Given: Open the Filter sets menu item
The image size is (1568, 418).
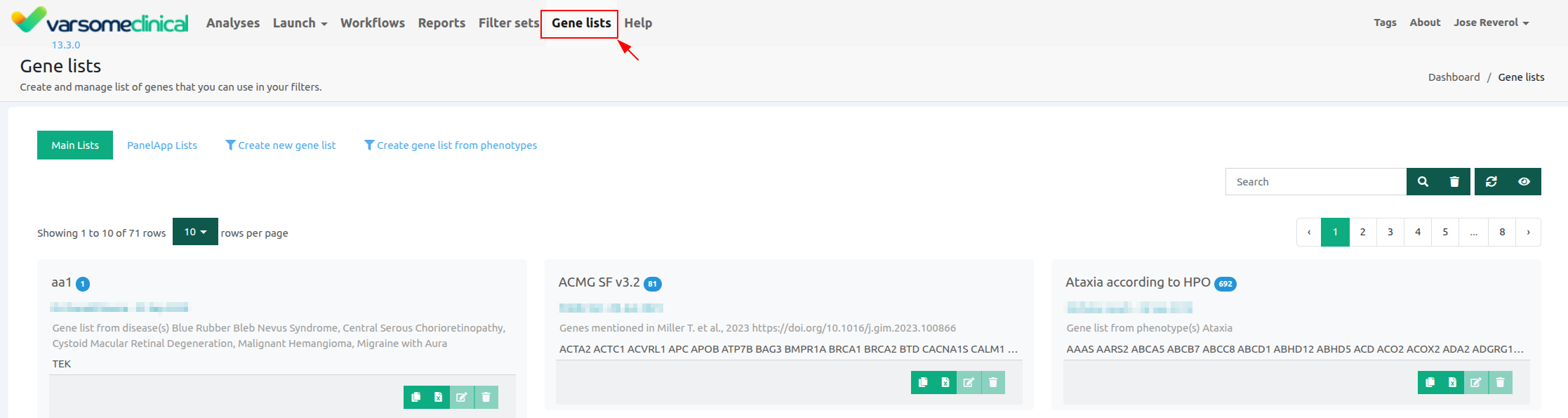Looking at the screenshot, I should coord(508,23).
